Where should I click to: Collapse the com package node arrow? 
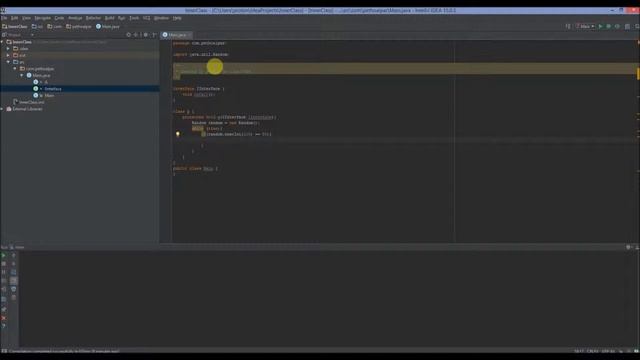tap(15, 69)
